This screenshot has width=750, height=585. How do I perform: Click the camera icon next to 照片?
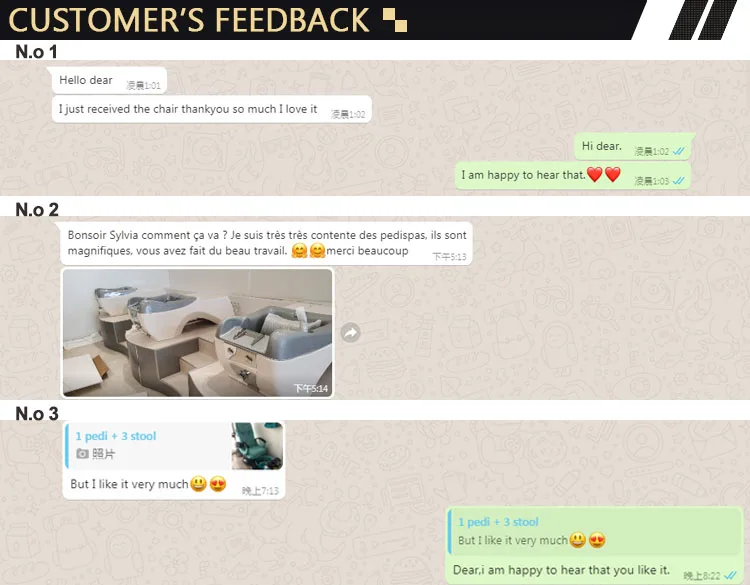pos(82,453)
